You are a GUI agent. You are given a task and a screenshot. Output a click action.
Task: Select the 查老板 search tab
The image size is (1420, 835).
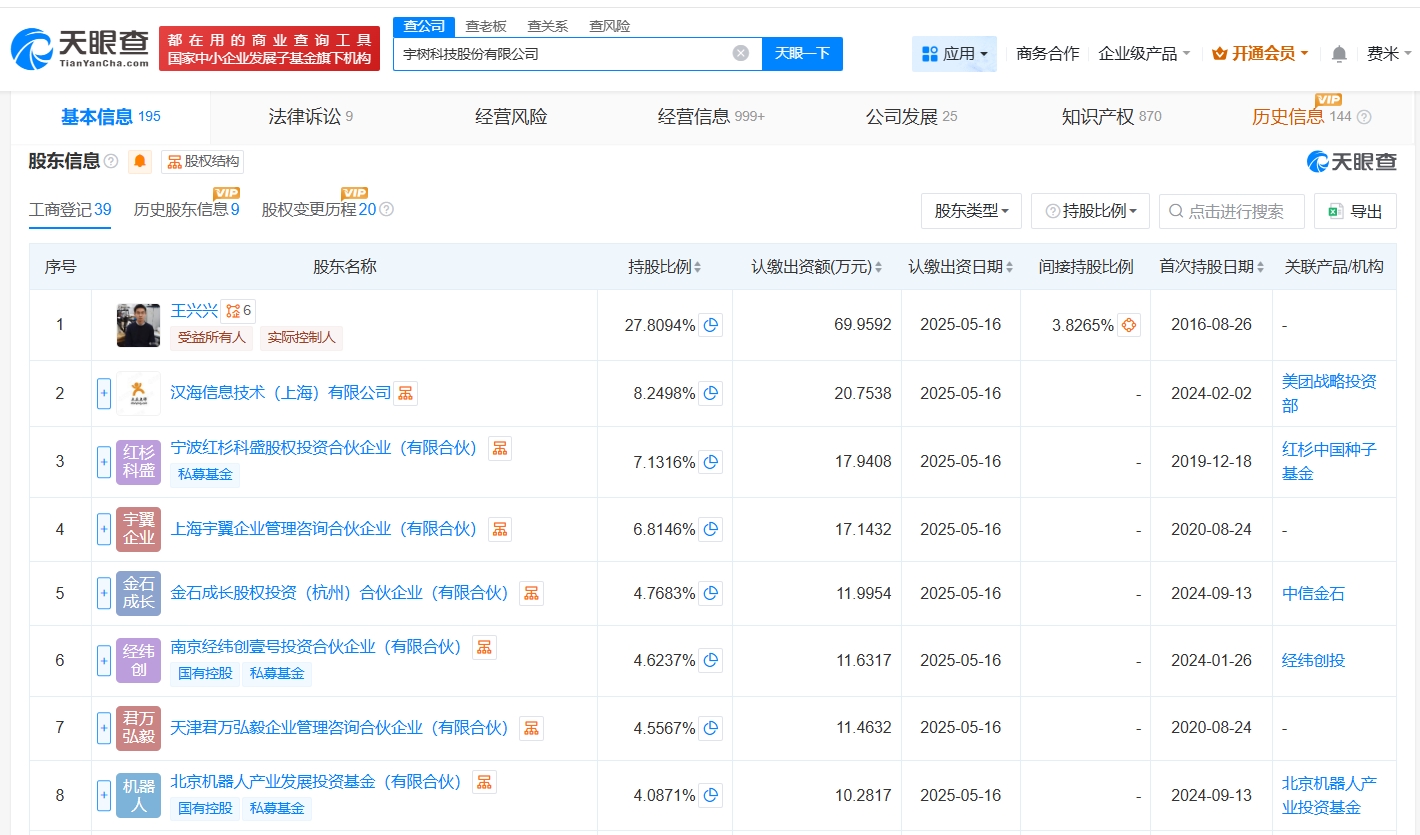(x=485, y=25)
